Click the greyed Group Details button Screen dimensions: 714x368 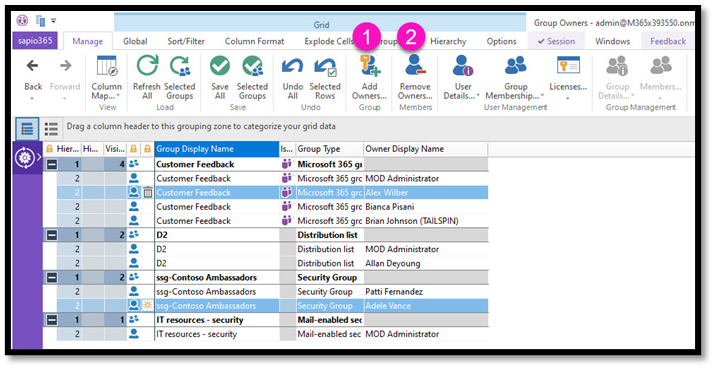(x=617, y=77)
